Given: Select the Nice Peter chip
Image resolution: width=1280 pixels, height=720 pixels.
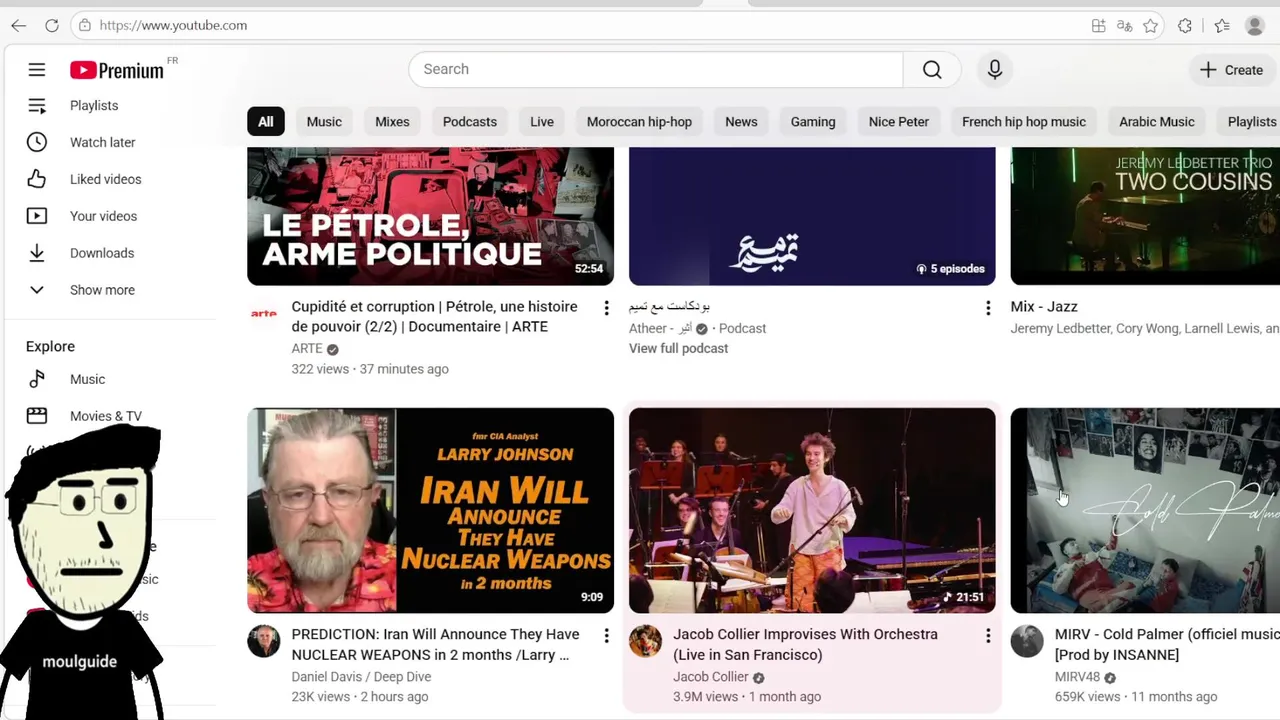Looking at the screenshot, I should 899,122.
